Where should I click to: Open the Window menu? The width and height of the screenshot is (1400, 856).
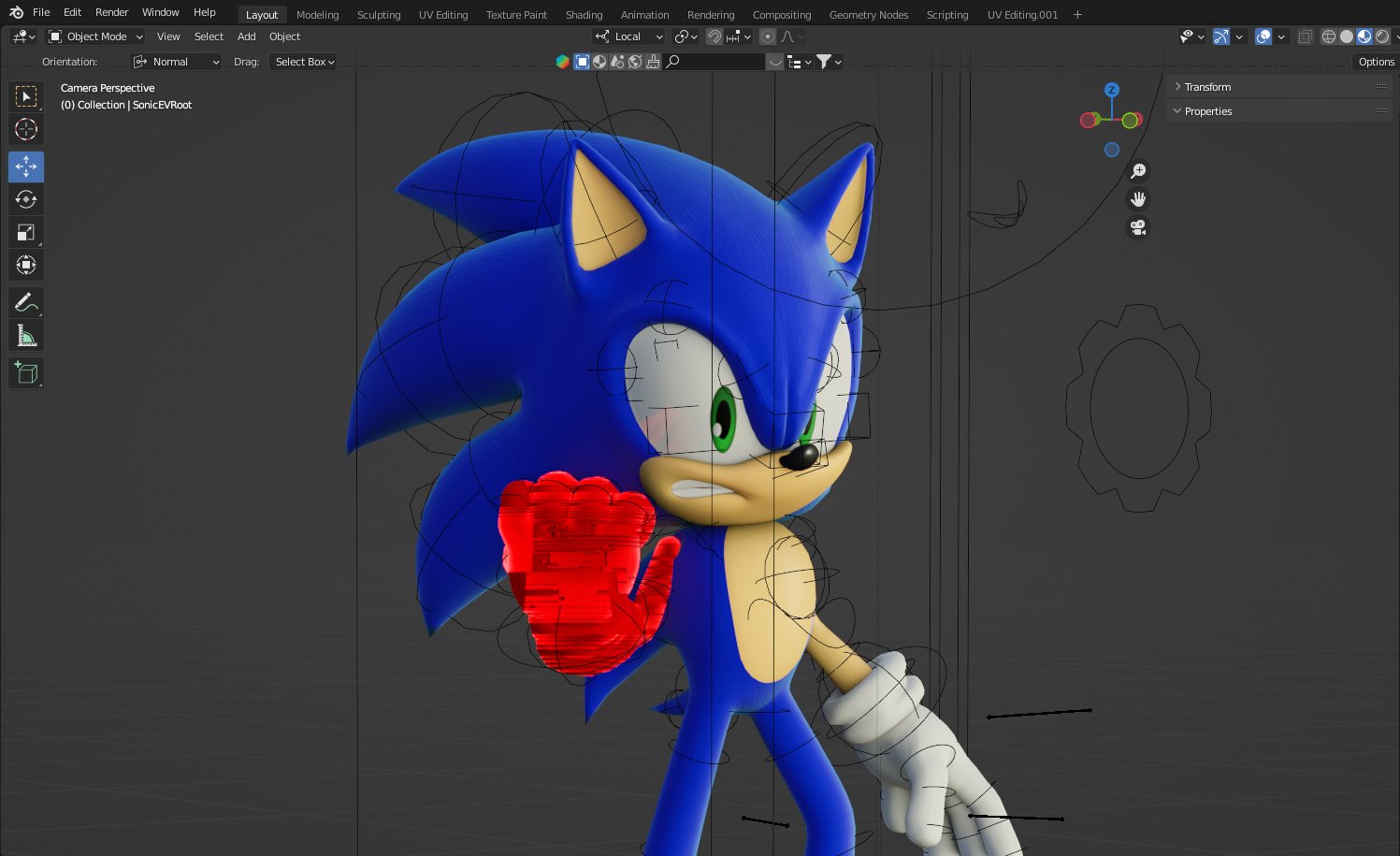pos(160,12)
